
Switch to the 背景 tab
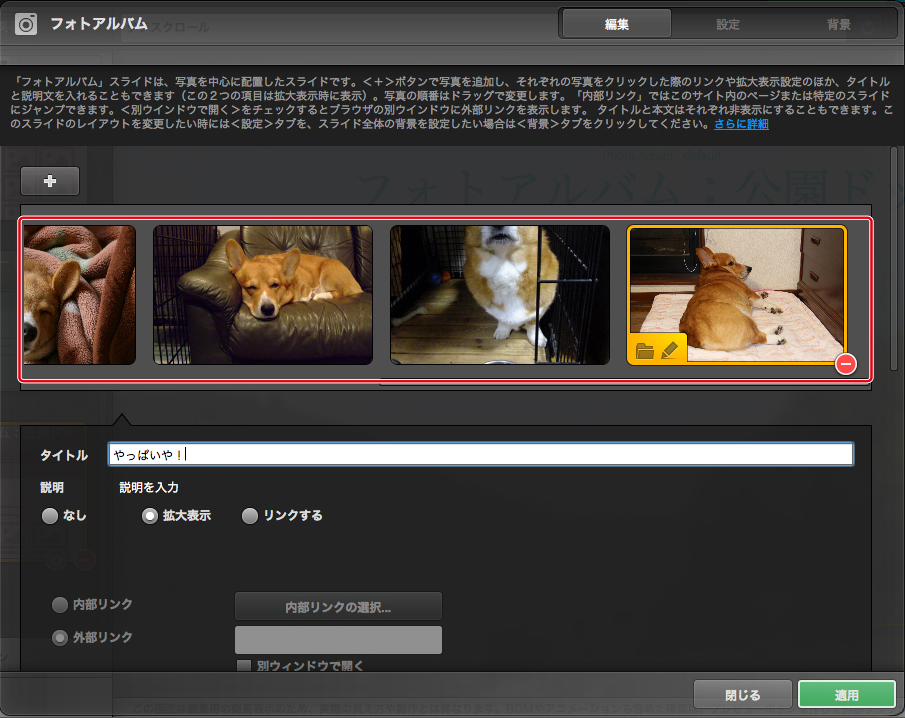point(838,24)
